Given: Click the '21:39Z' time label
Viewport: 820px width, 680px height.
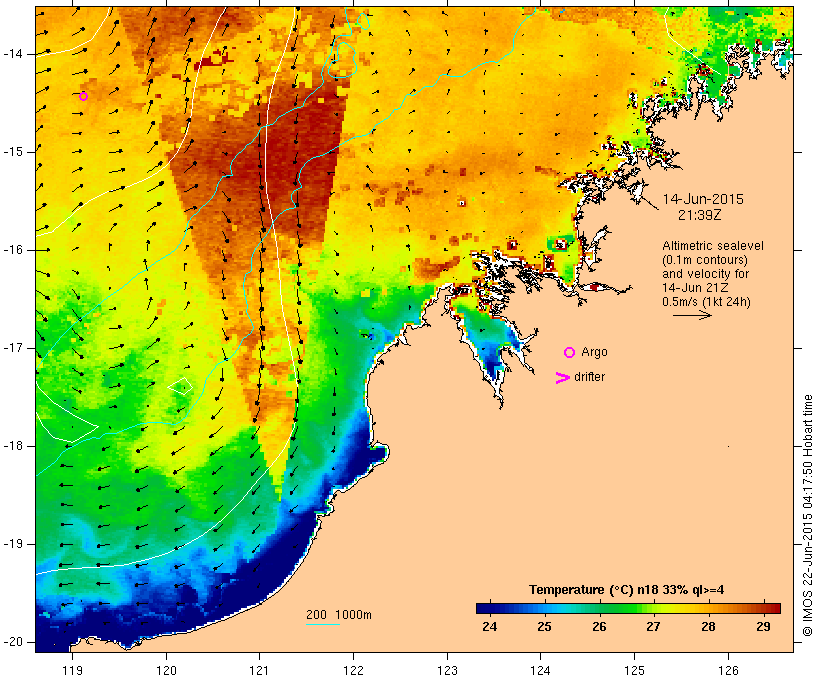Looking at the screenshot, I should tap(700, 215).
